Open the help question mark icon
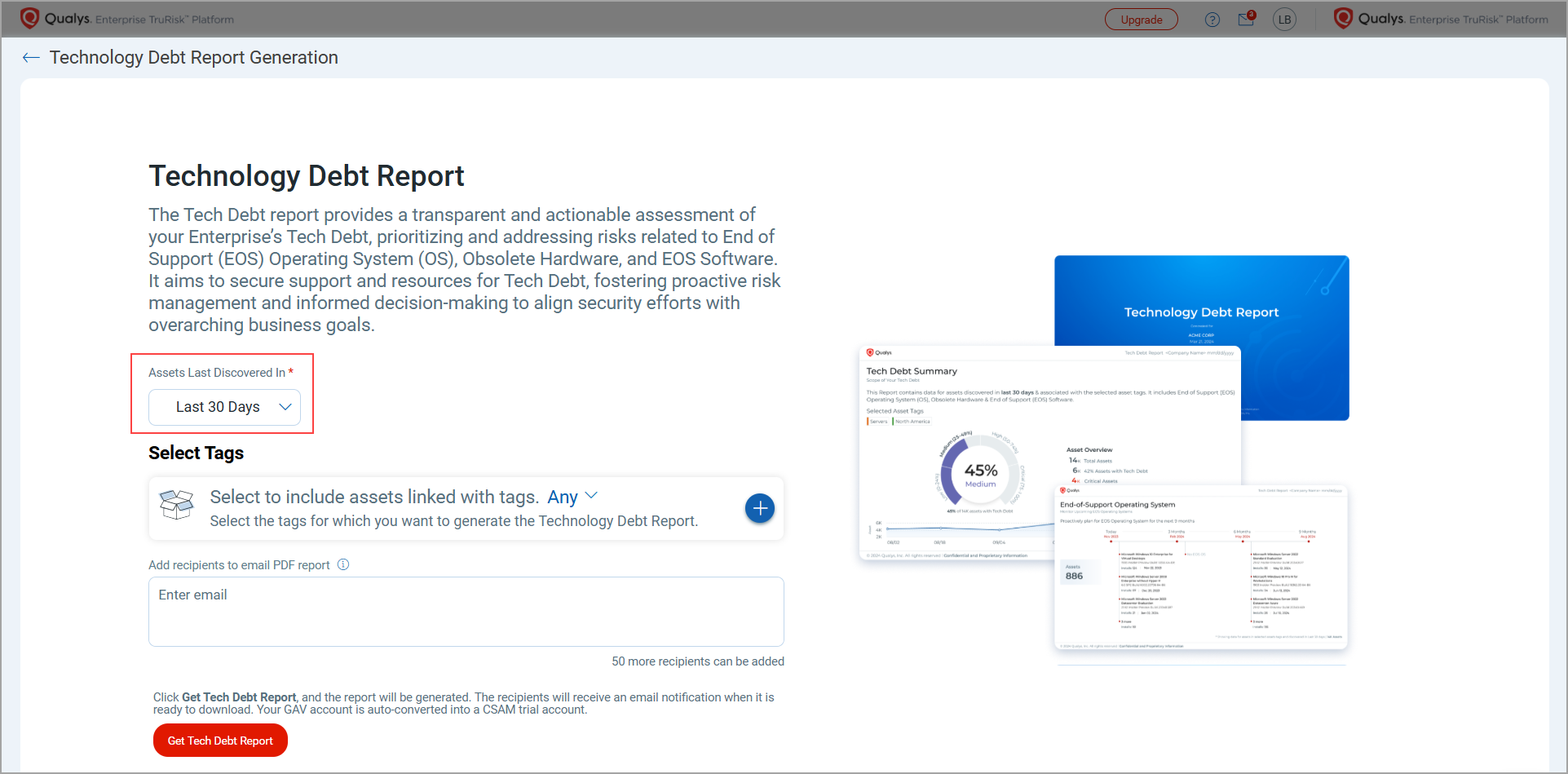Image resolution: width=1568 pixels, height=774 pixels. point(1212,20)
